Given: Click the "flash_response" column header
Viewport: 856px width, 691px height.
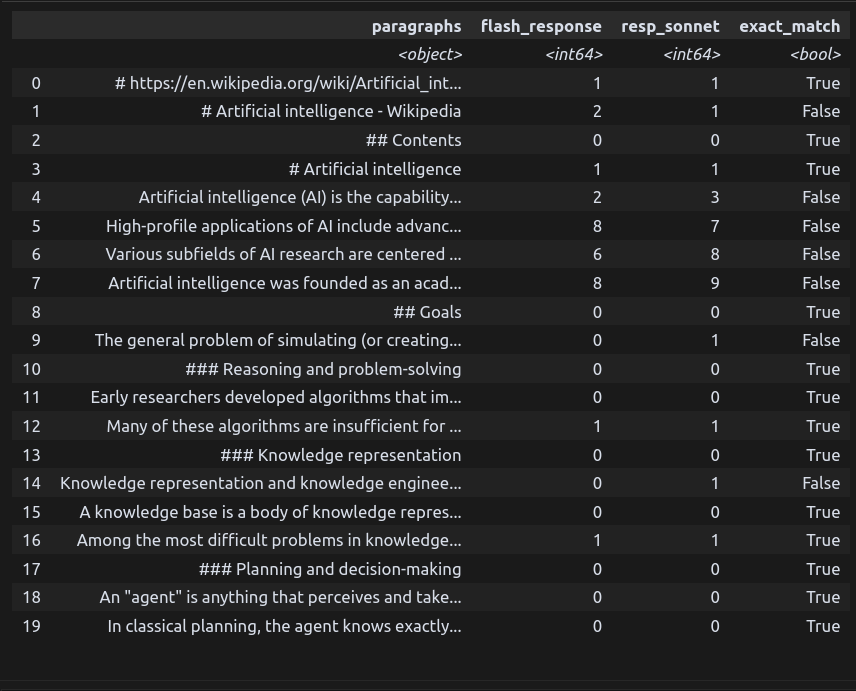Looking at the screenshot, I should (x=541, y=26).
